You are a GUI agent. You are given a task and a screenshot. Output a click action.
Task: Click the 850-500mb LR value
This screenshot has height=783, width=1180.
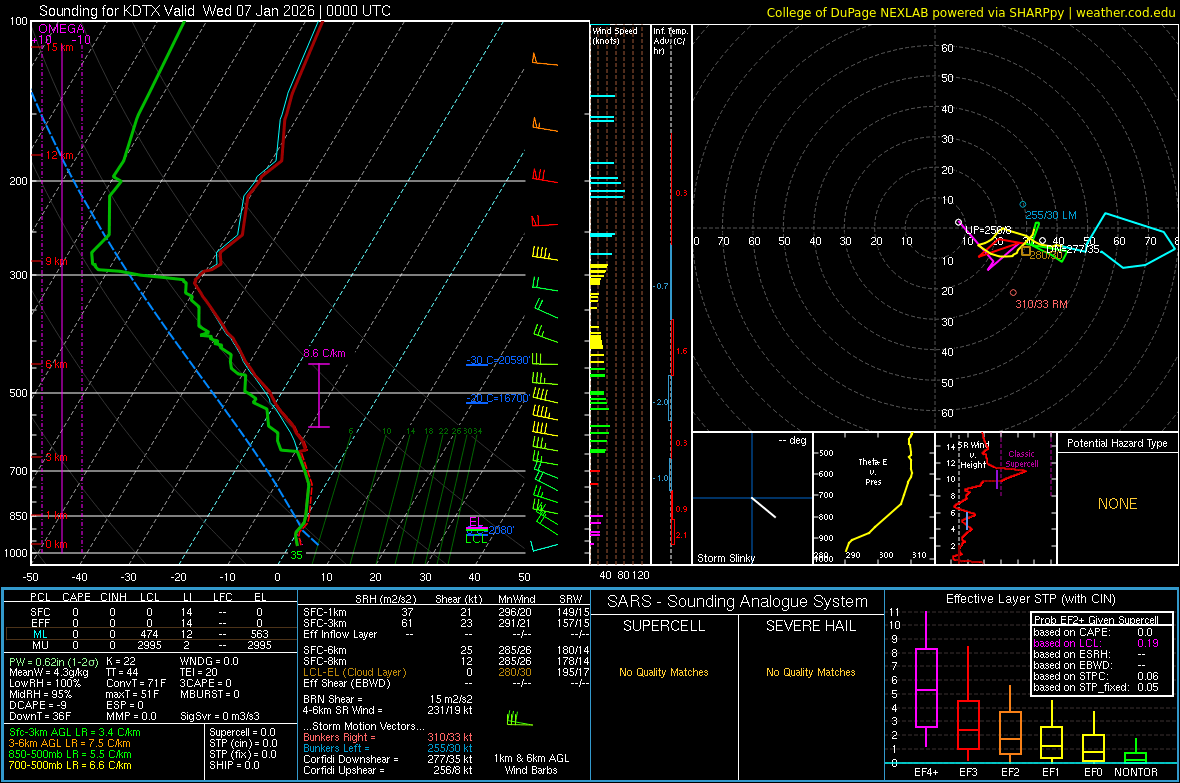(70, 754)
